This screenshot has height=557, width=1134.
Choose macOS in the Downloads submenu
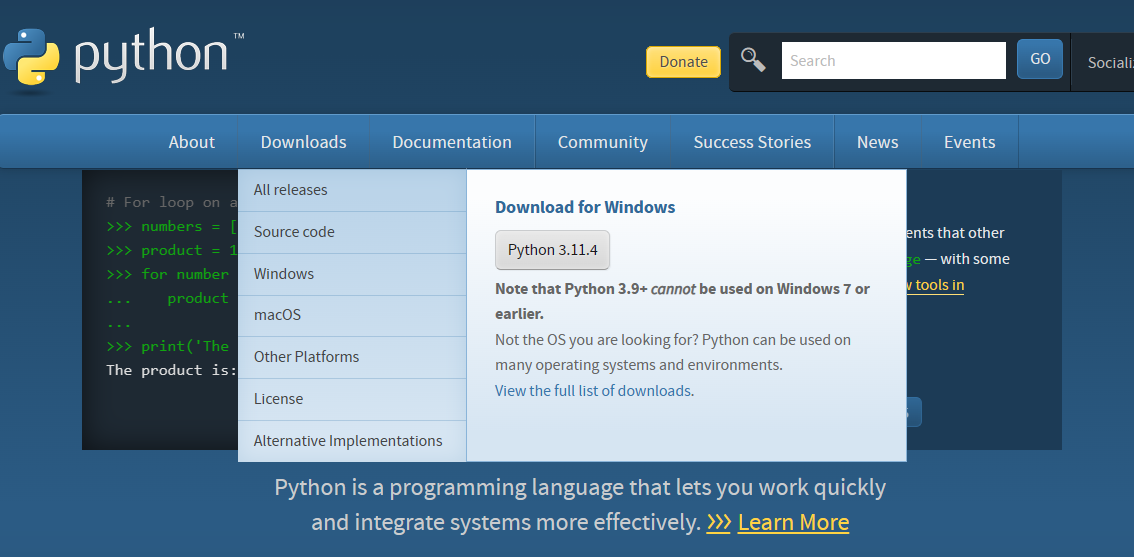(x=352, y=315)
